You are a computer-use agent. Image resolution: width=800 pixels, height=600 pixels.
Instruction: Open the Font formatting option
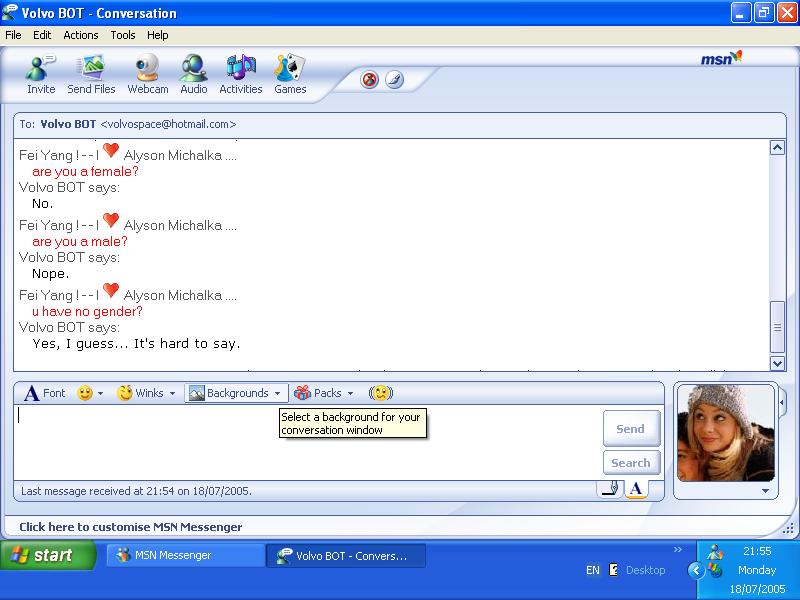click(45, 393)
